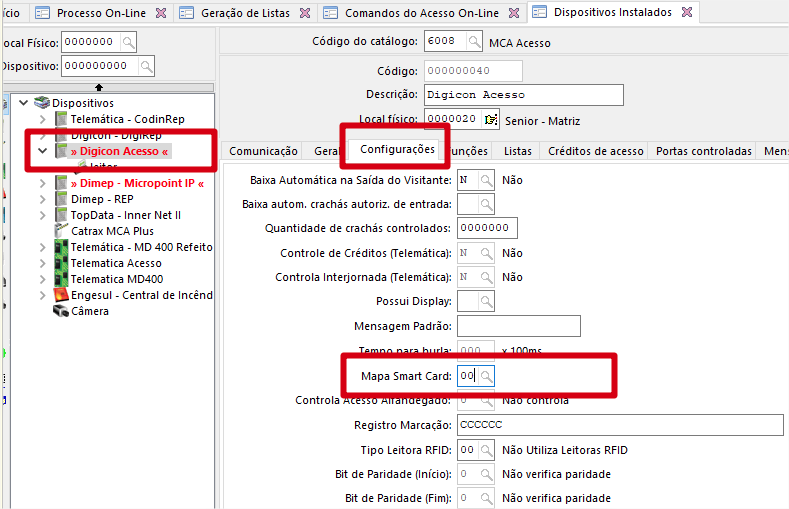Screen dimensions: 789x509
Task: Focus the Dispositivo filter field
Action: 100,66
